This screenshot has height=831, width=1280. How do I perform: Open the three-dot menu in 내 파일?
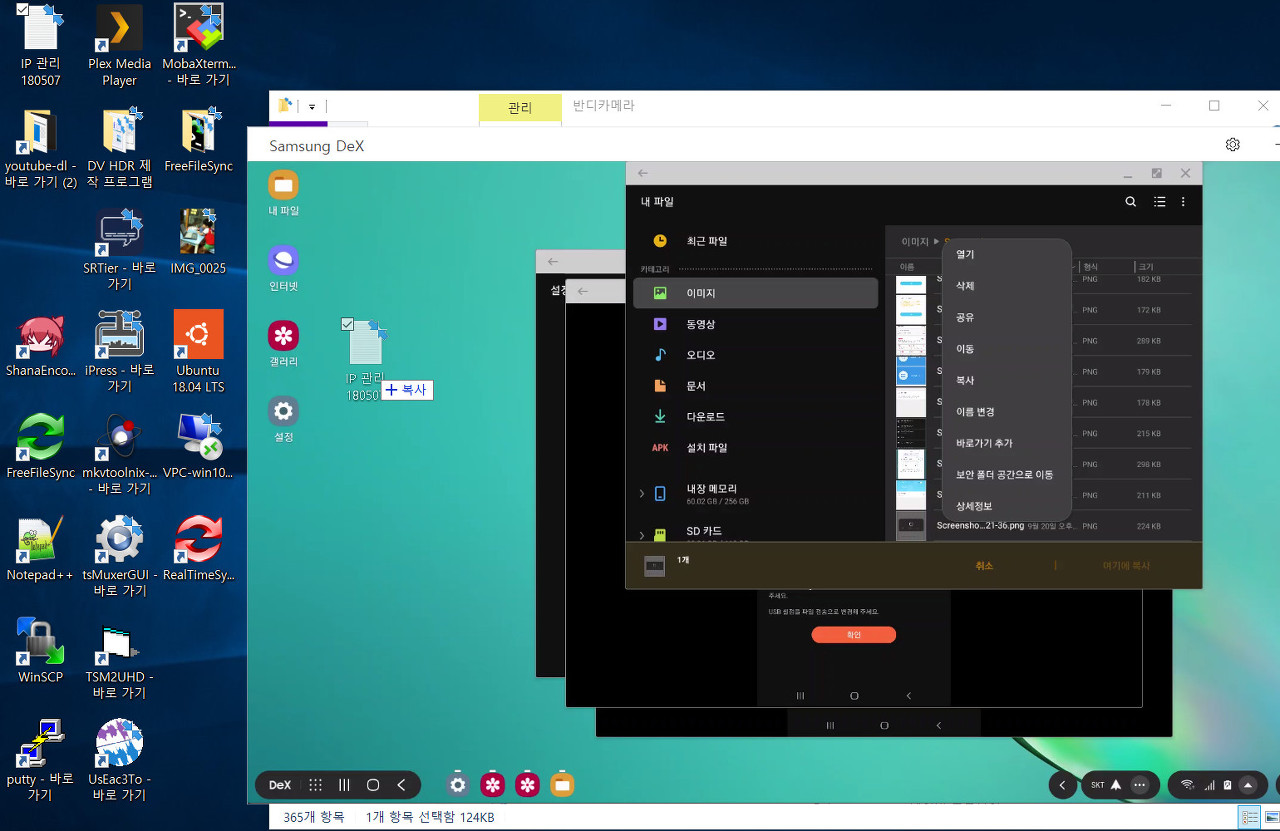click(1183, 201)
